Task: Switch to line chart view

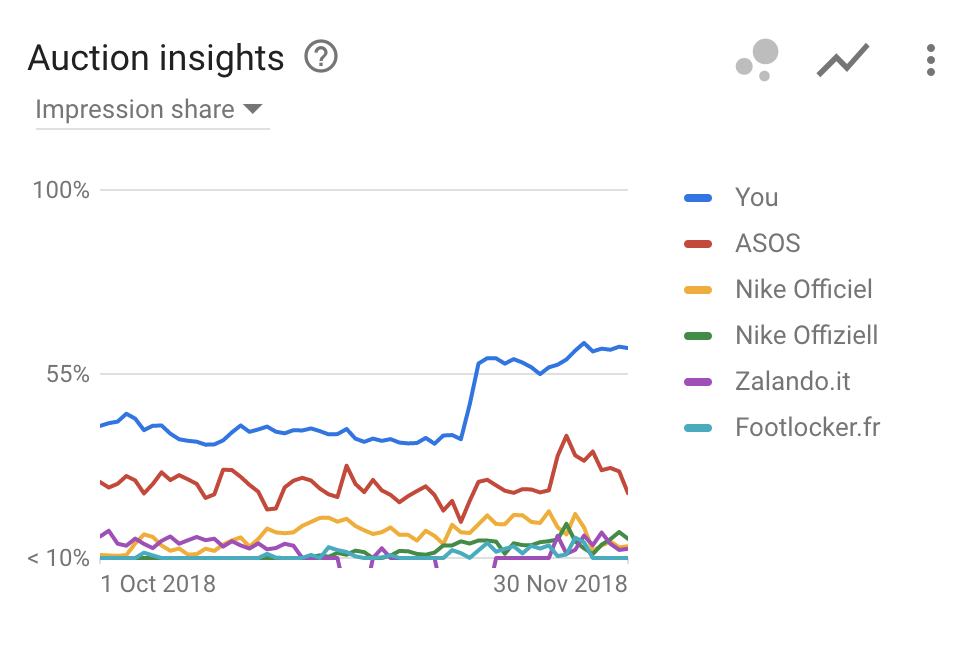Action: point(843,60)
